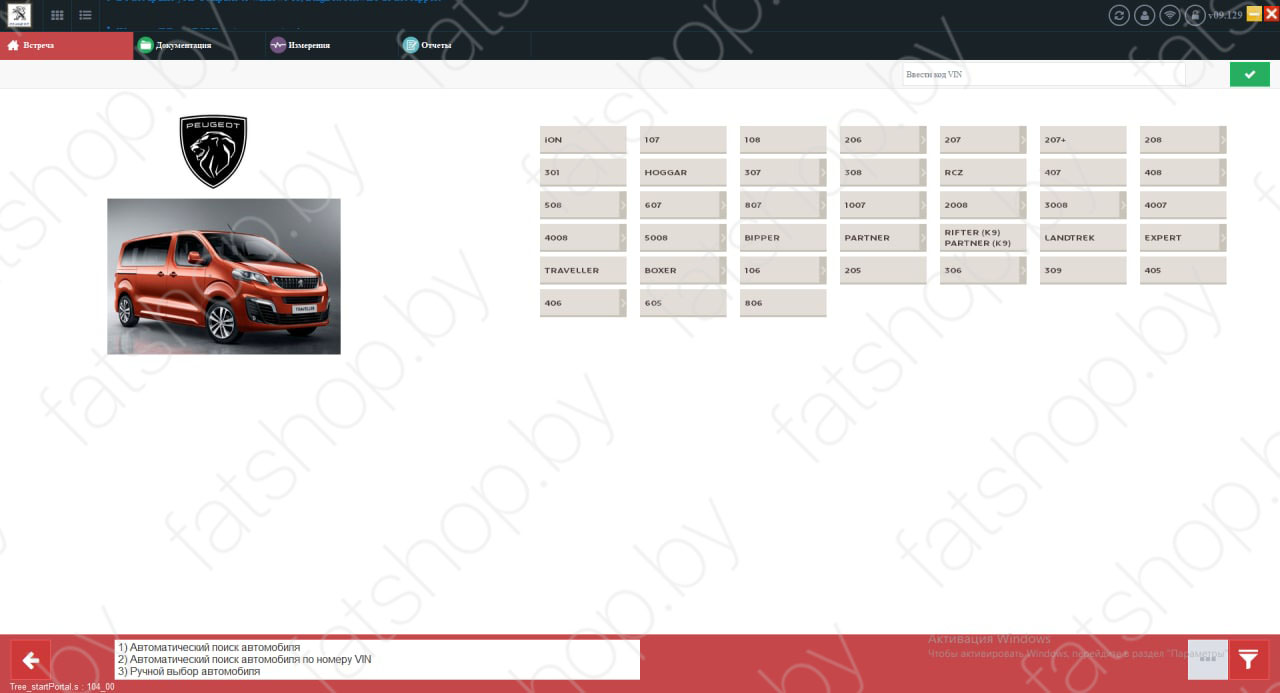Expand the 508 model arrow
1280x693 pixels.
point(623,205)
